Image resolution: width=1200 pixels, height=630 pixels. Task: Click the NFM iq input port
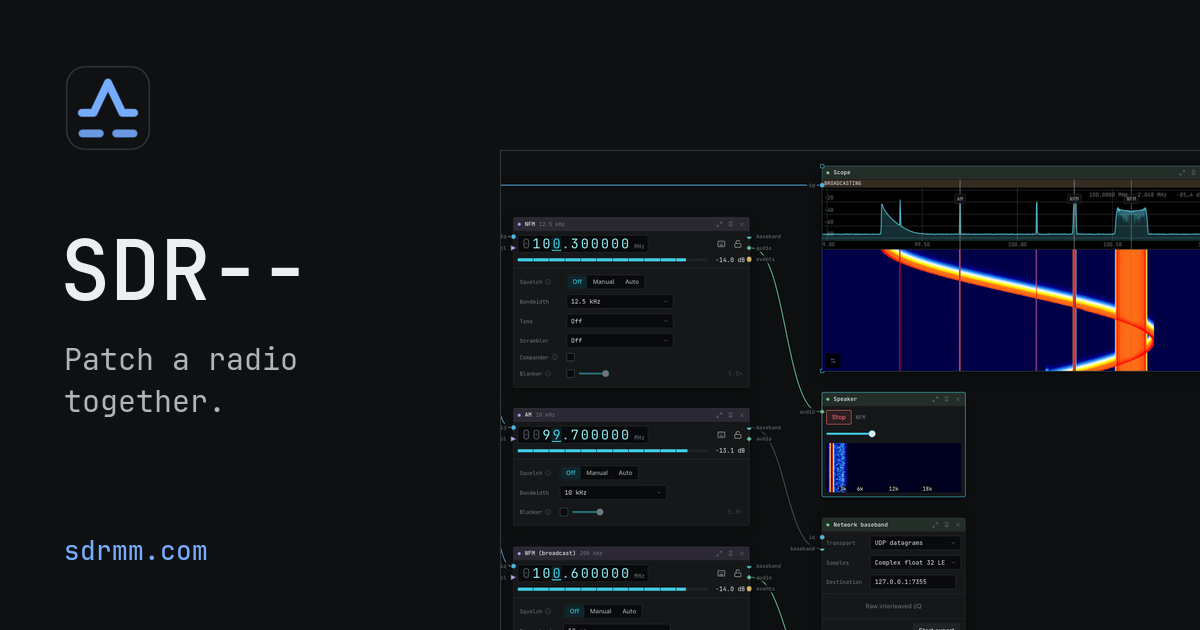(513, 237)
